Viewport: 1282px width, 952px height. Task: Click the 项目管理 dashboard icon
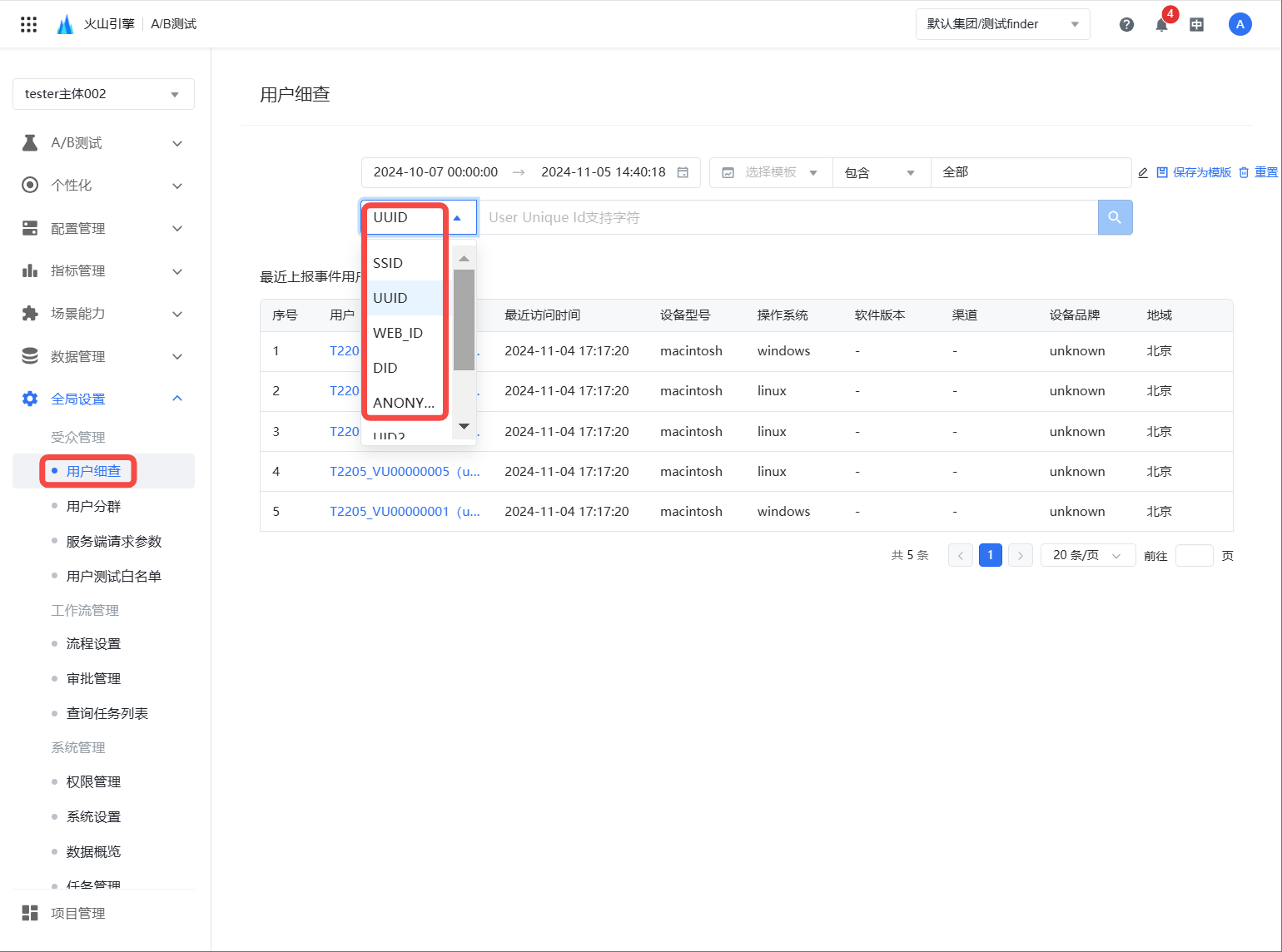(30, 913)
